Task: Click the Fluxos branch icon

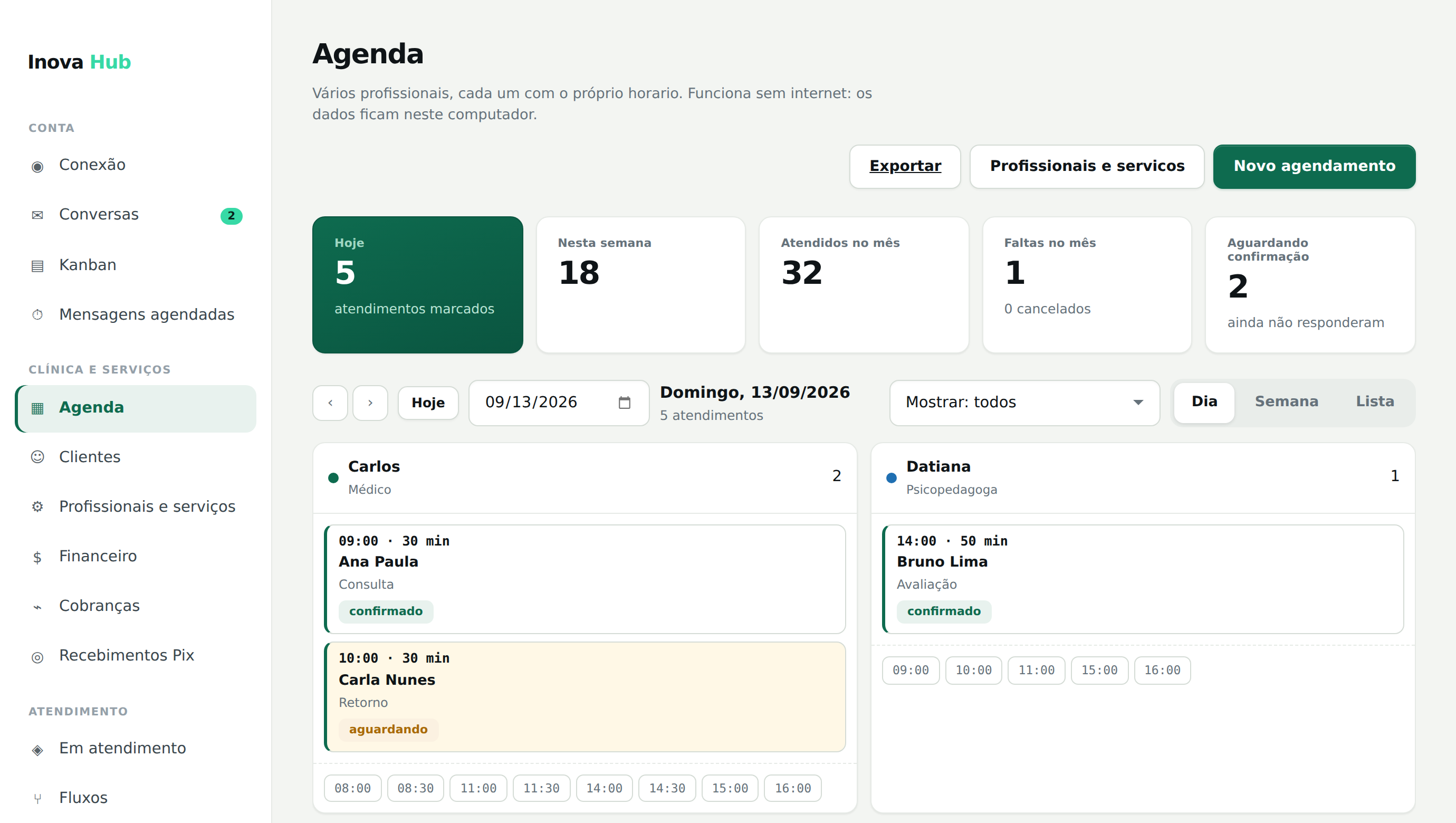Action: [x=37, y=799]
